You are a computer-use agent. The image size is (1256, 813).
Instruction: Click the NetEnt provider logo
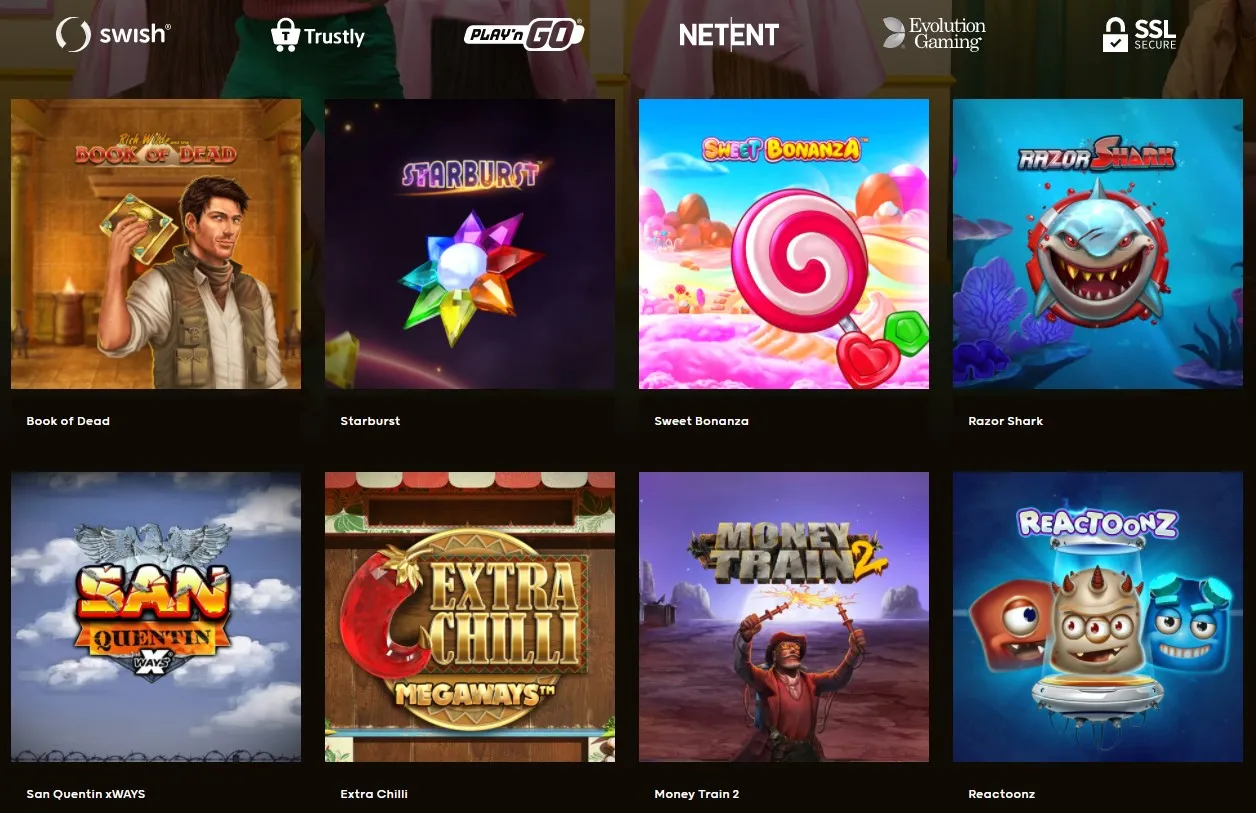click(729, 35)
